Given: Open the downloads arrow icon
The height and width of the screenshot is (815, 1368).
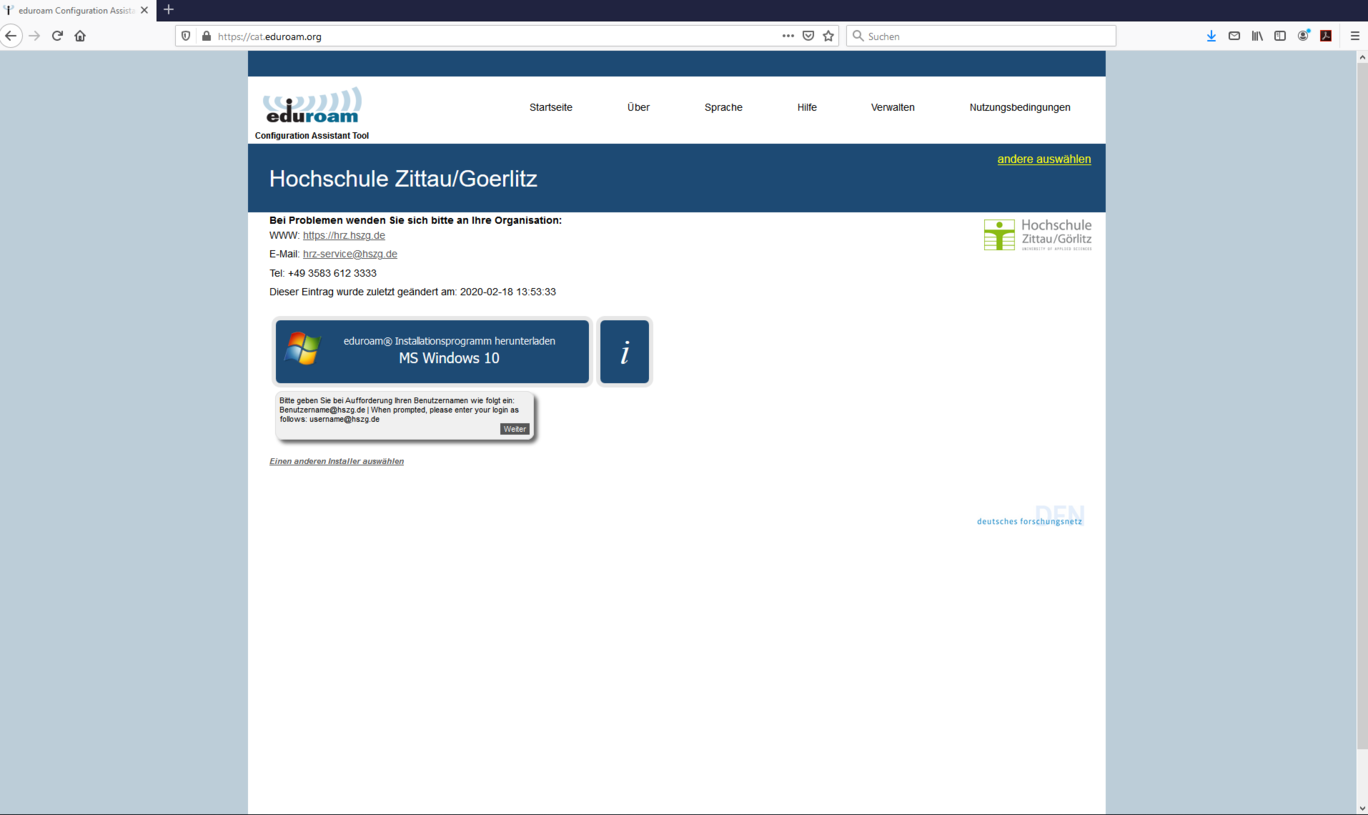Looking at the screenshot, I should click(1211, 36).
